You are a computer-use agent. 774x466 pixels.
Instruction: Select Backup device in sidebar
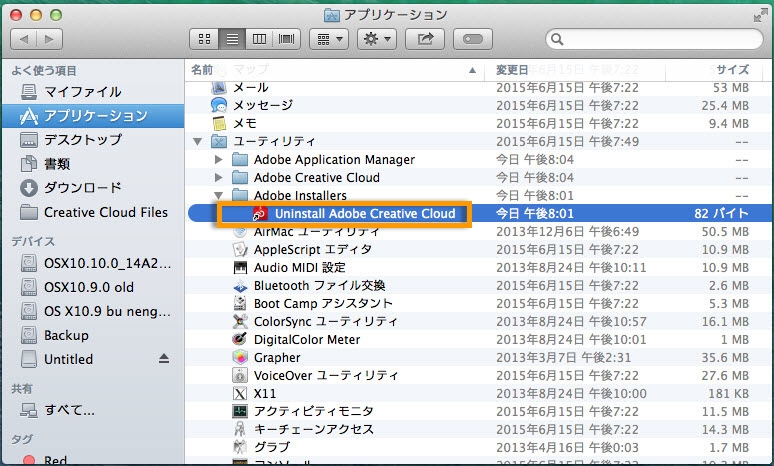93,335
